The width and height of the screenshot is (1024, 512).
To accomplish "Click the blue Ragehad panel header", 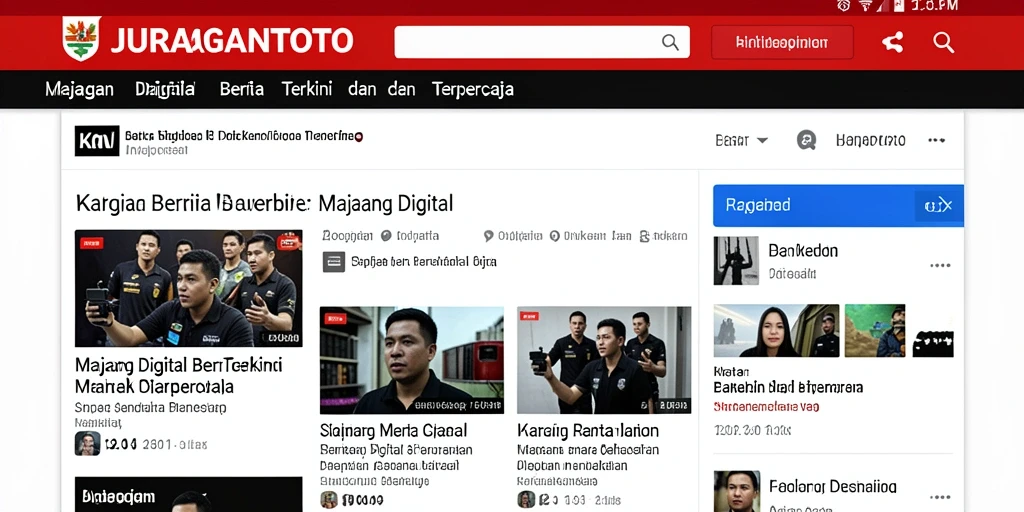I will (x=839, y=206).
